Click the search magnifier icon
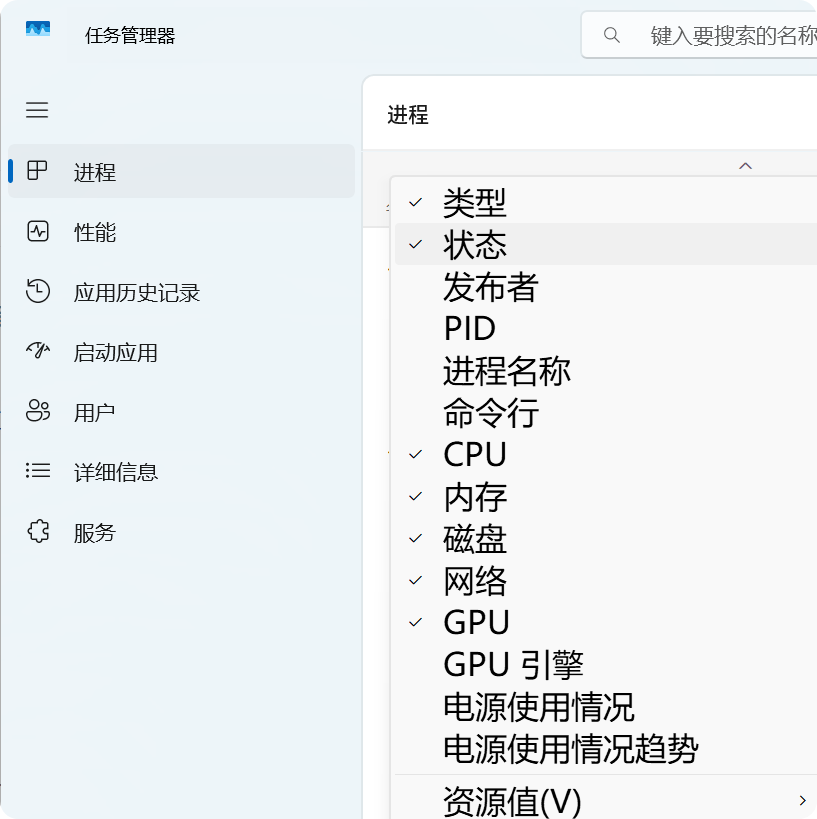 click(x=612, y=36)
